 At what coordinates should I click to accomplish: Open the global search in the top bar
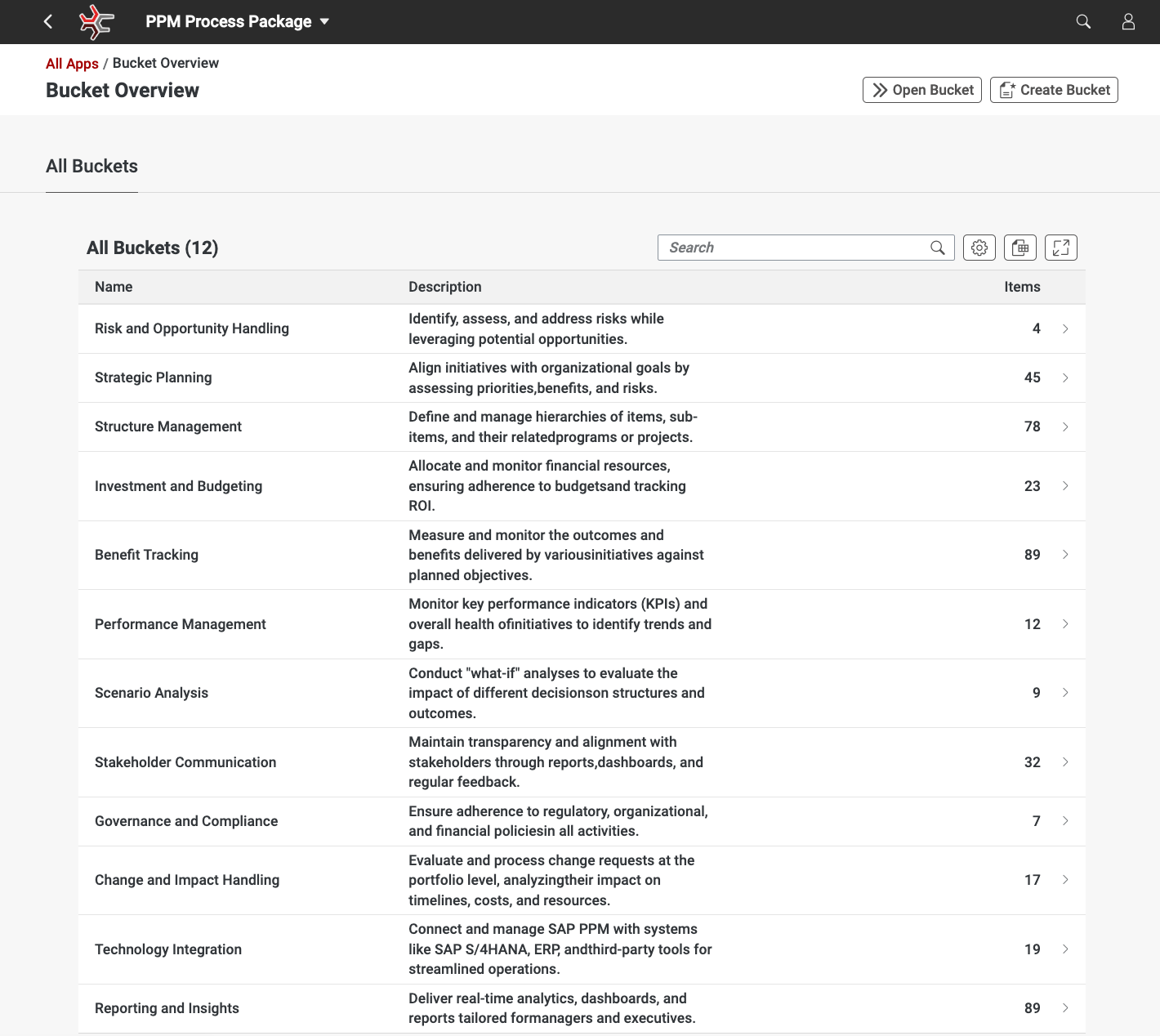click(1083, 22)
